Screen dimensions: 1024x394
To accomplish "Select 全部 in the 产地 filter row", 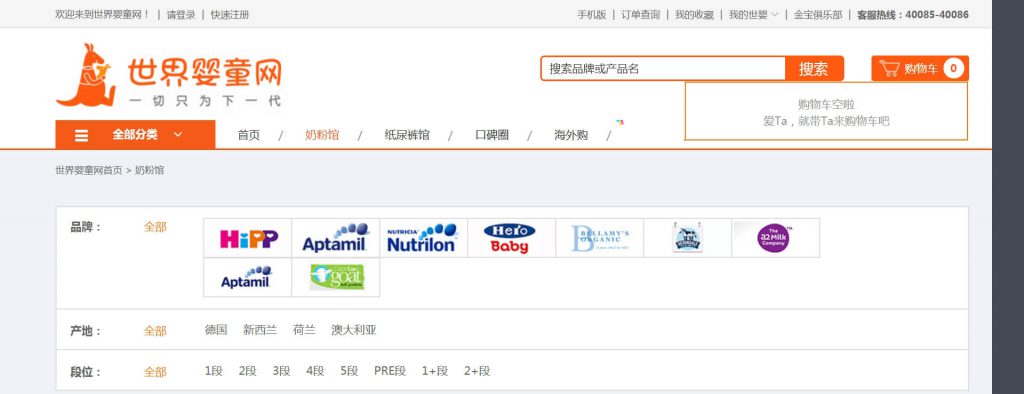I will click(x=155, y=331).
